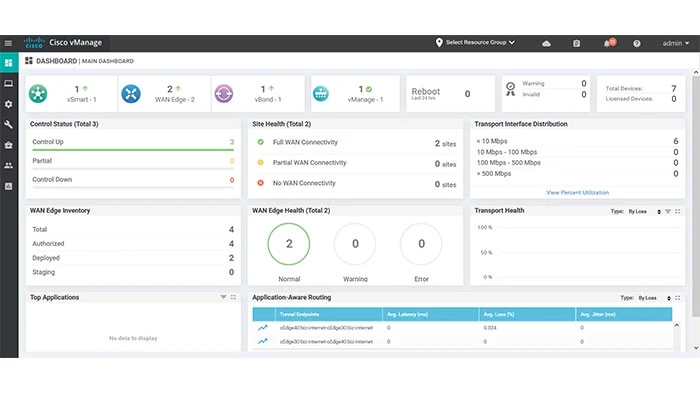Open Configuration gear in sidebar
The width and height of the screenshot is (700, 394).
(x=8, y=104)
